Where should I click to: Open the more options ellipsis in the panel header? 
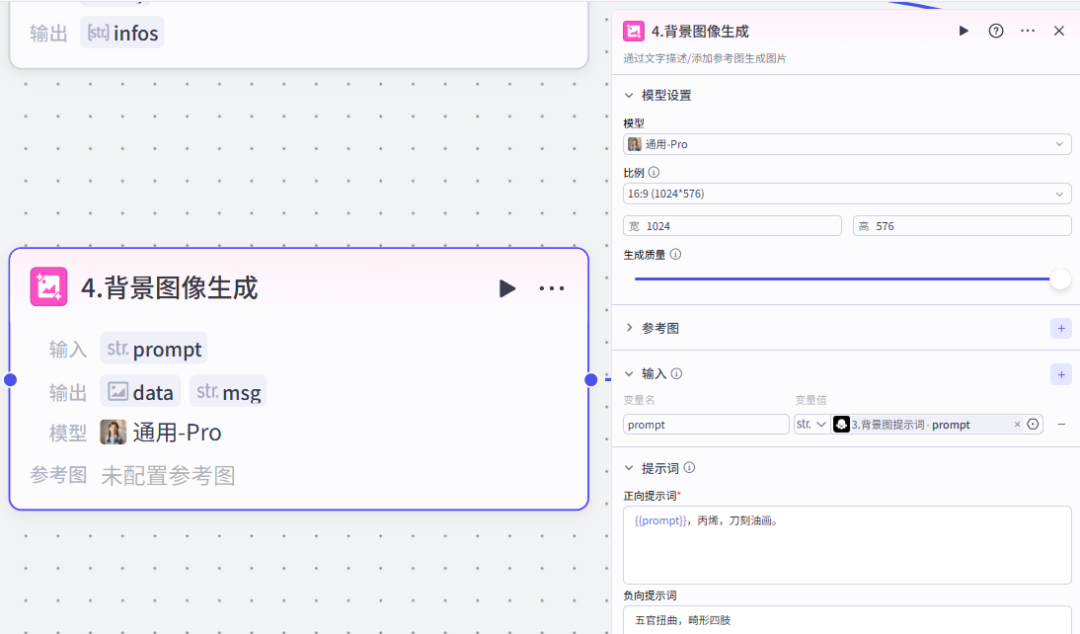[1027, 31]
